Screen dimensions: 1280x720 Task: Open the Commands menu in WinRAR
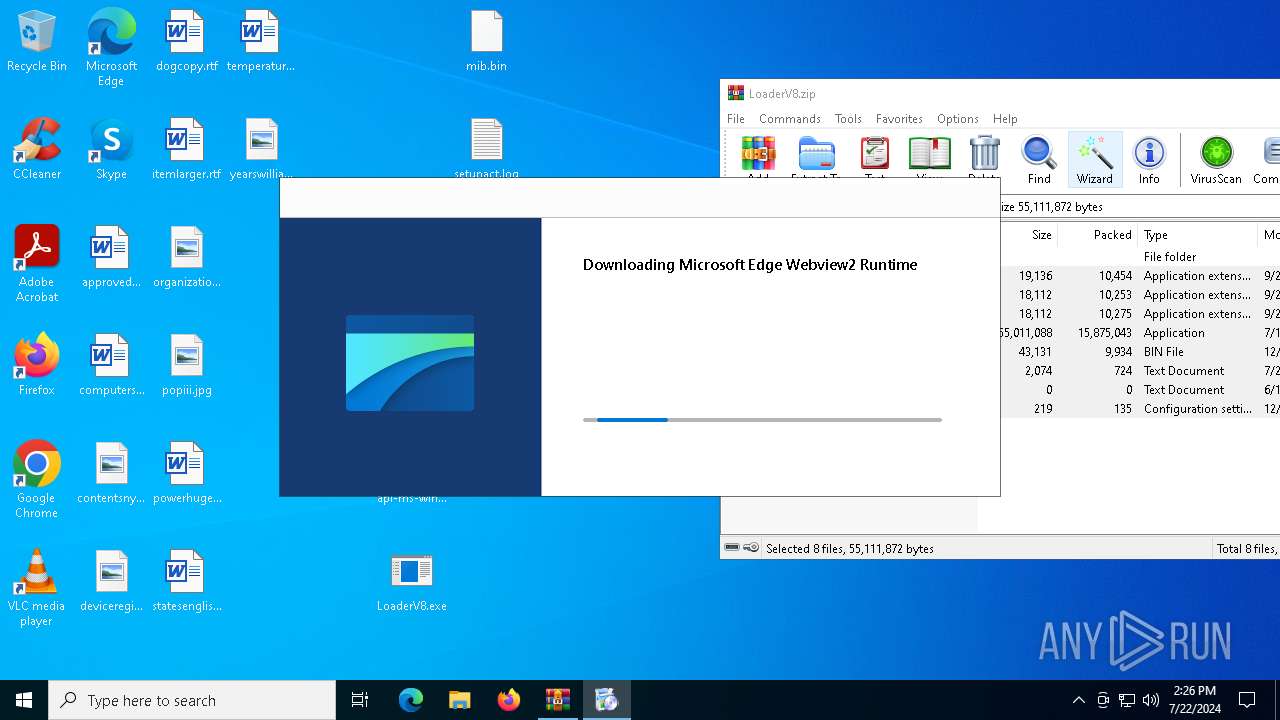(789, 118)
